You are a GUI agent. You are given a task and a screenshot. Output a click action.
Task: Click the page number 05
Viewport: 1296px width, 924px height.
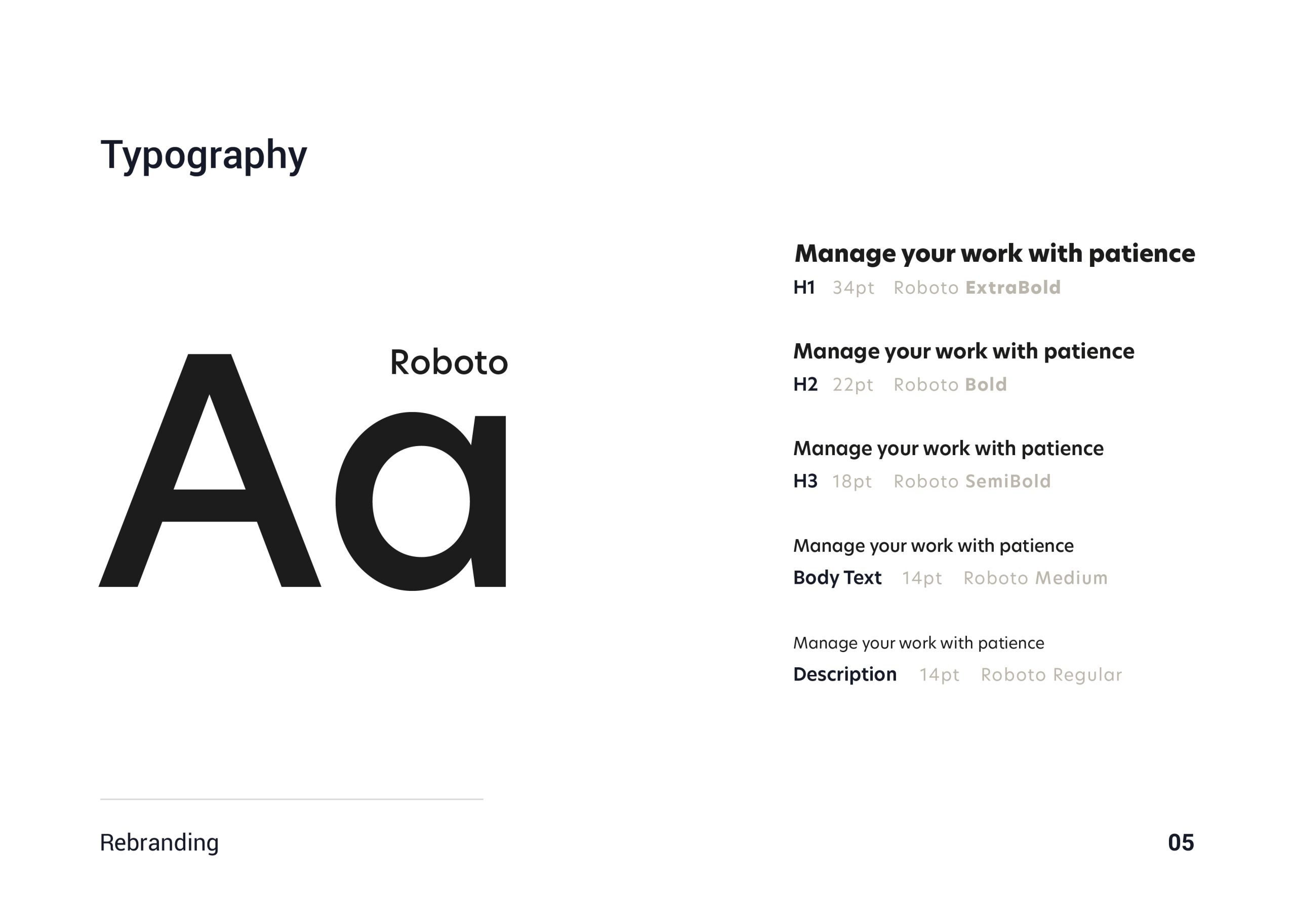[x=1181, y=842]
